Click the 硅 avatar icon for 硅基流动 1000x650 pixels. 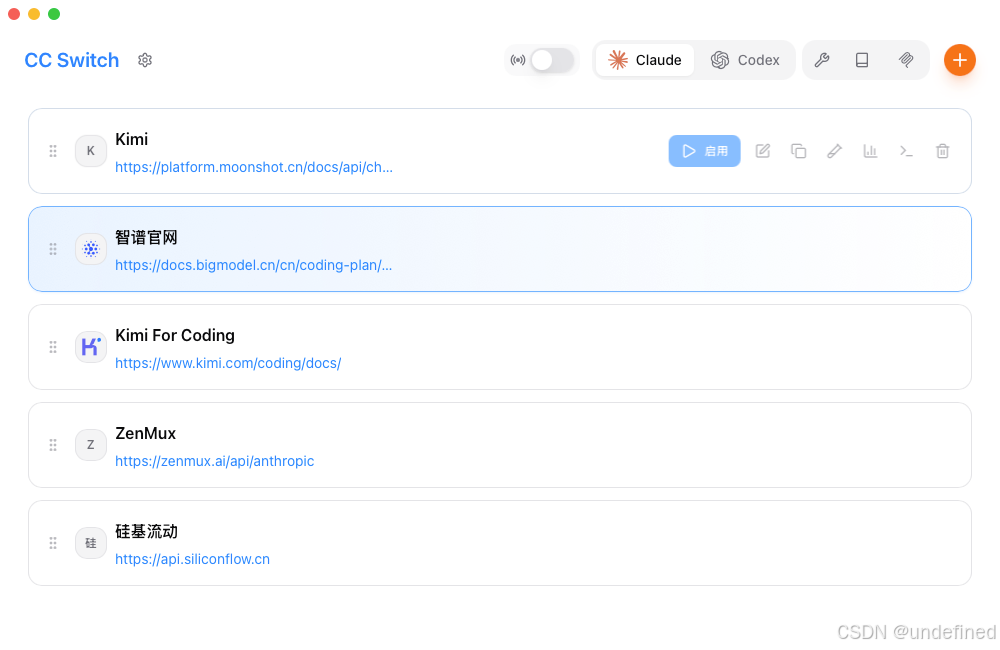pyautogui.click(x=91, y=543)
